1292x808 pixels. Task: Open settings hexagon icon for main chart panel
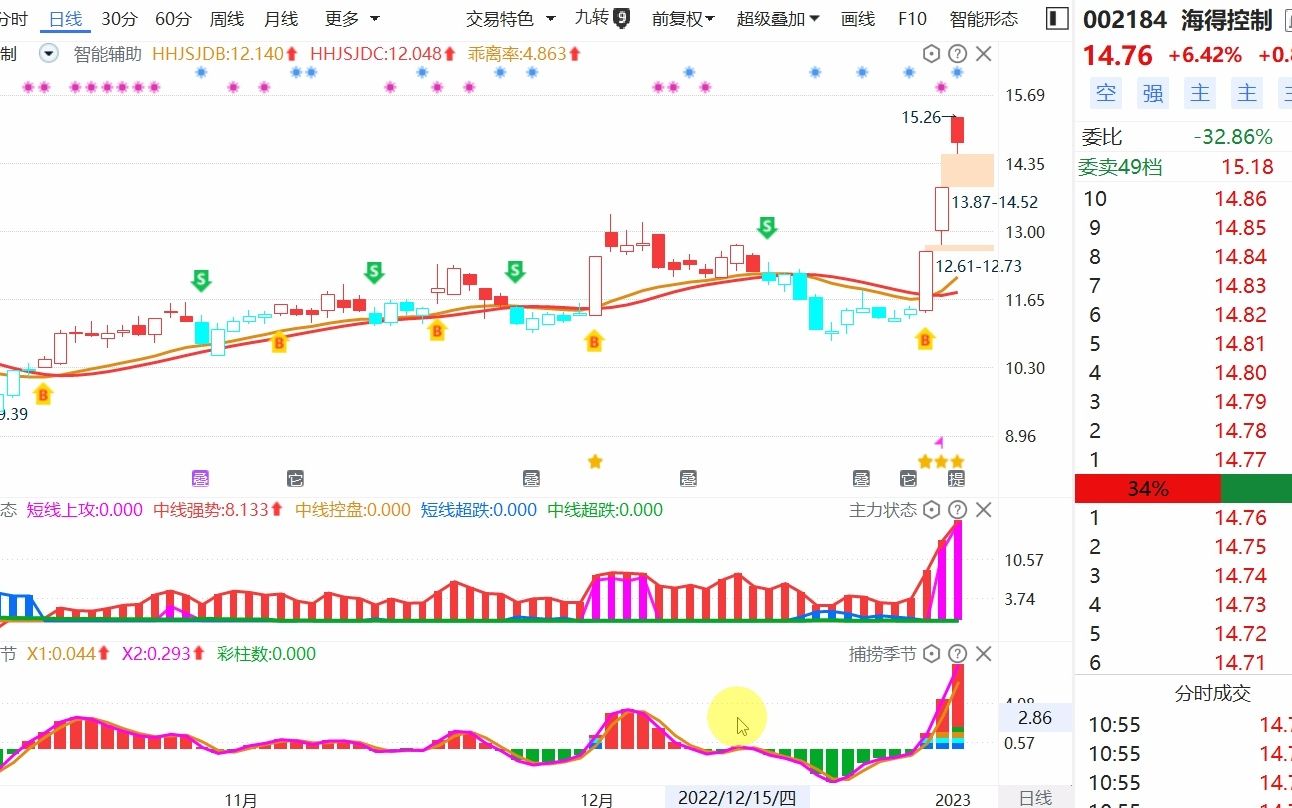click(932, 54)
